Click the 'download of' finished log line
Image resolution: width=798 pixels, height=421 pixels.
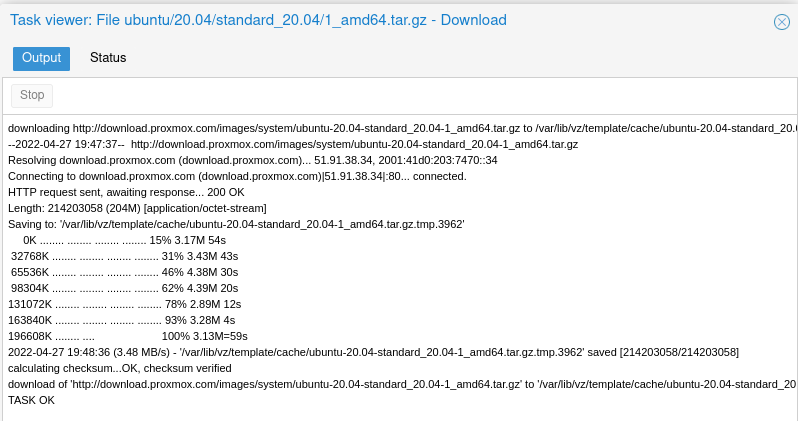point(400,384)
